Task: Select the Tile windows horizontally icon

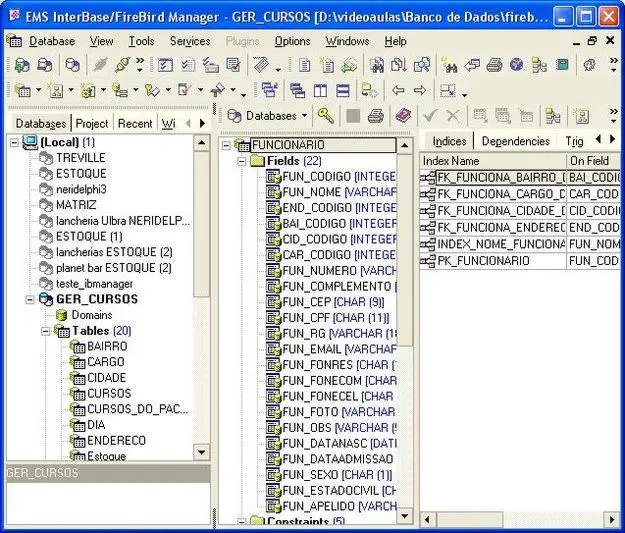Action: (x=342, y=91)
